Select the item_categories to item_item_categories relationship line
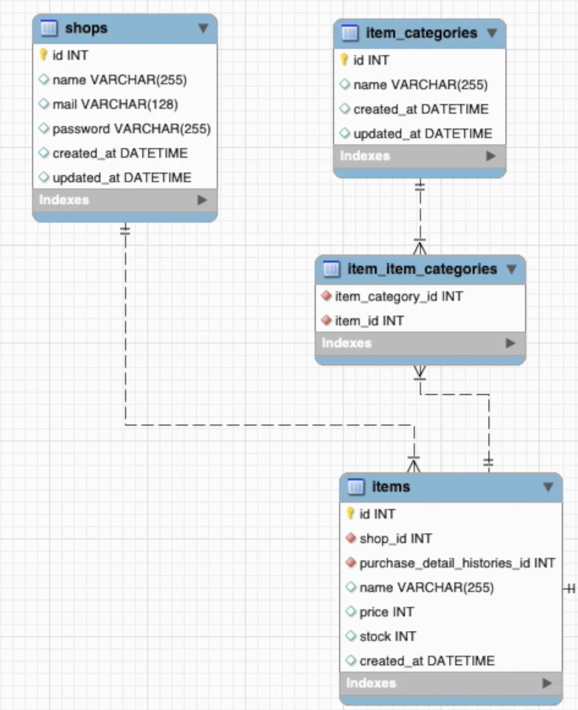This screenshot has height=710, width=578. tap(420, 216)
